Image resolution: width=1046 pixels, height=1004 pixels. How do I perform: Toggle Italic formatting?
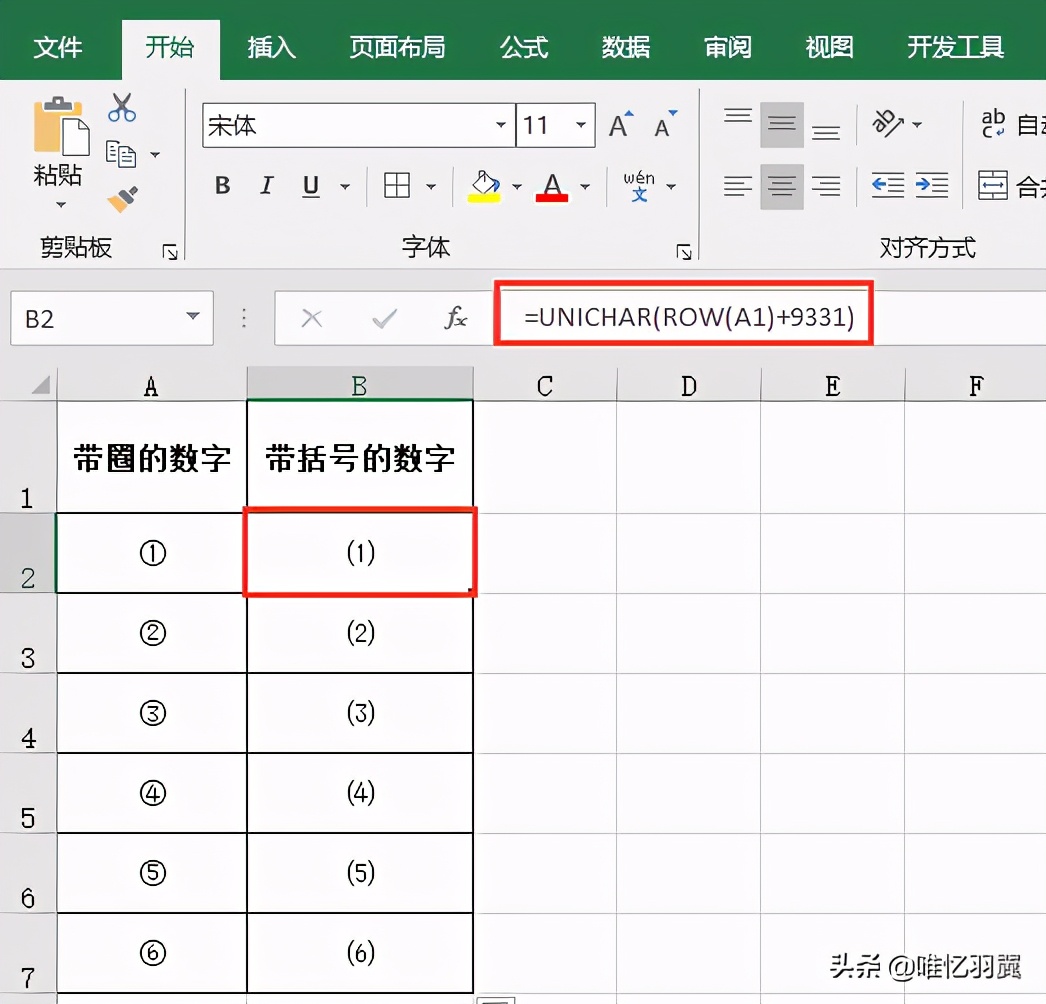(x=267, y=185)
